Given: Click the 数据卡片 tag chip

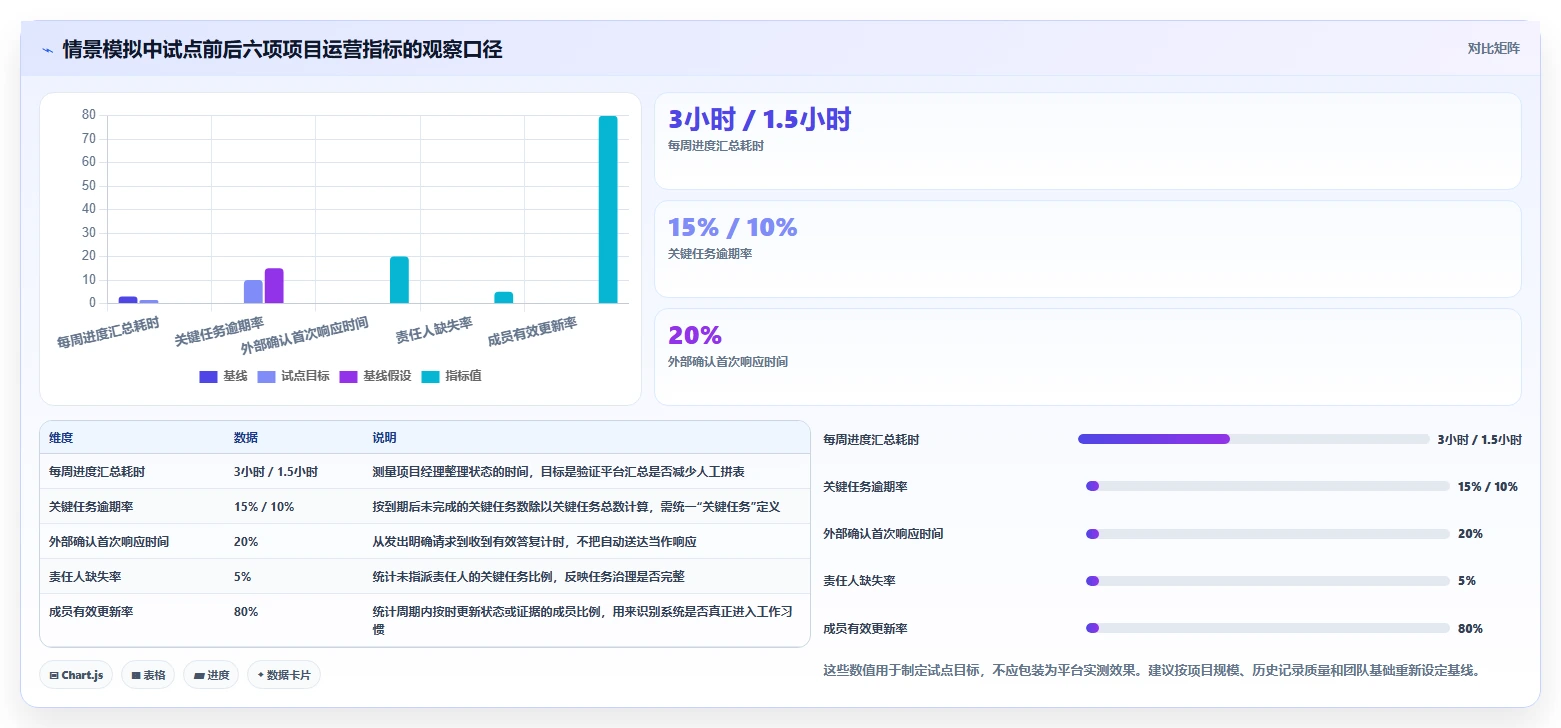Looking at the screenshot, I should tap(284, 675).
